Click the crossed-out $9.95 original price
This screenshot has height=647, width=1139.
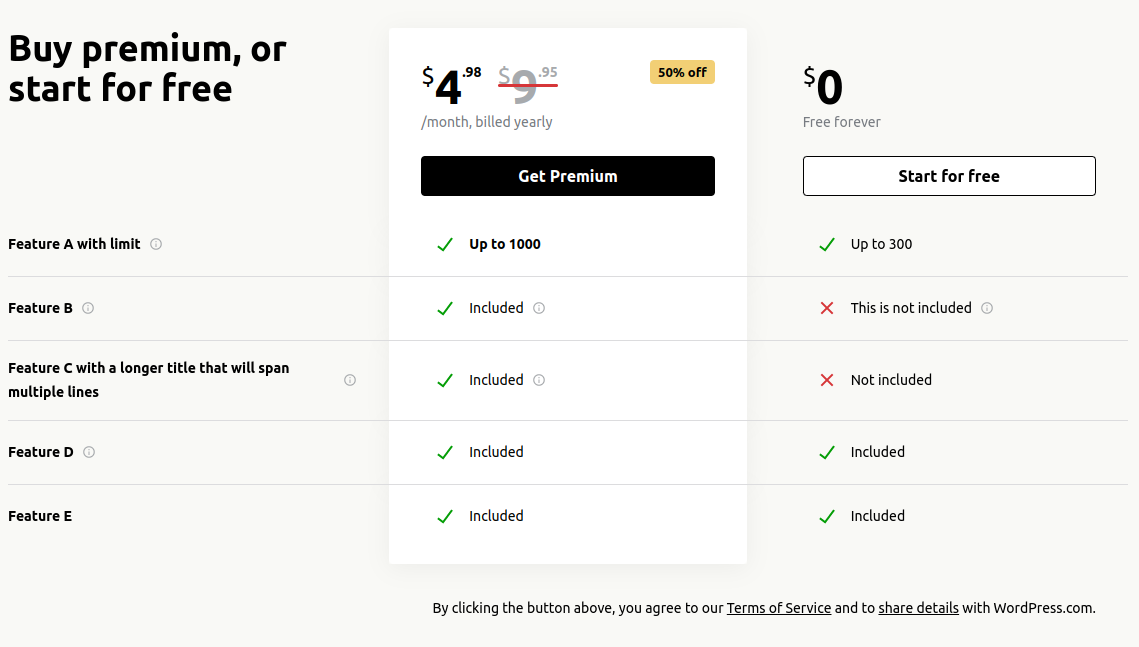[527, 86]
